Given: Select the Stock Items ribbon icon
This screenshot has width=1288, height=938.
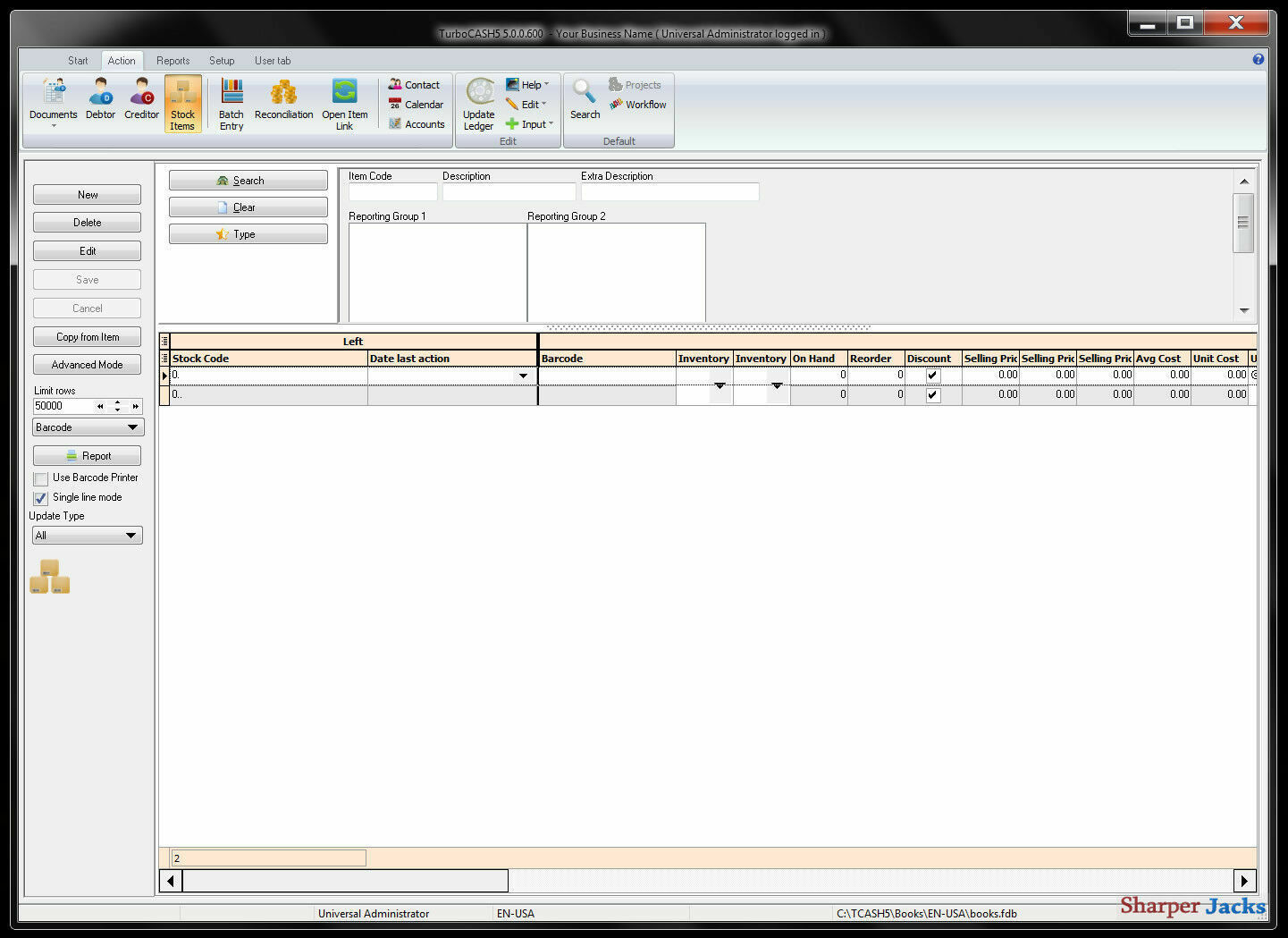Looking at the screenshot, I should click(182, 104).
